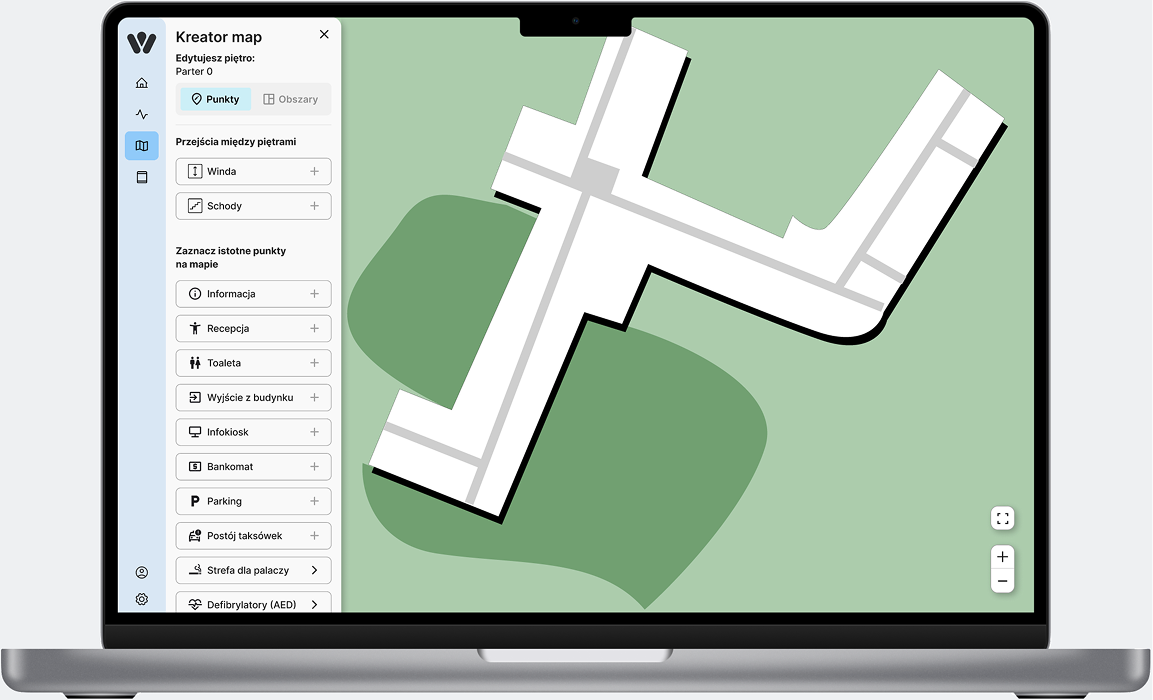Switch to the Obszary tab
The width and height of the screenshot is (1153, 700).
coord(290,99)
